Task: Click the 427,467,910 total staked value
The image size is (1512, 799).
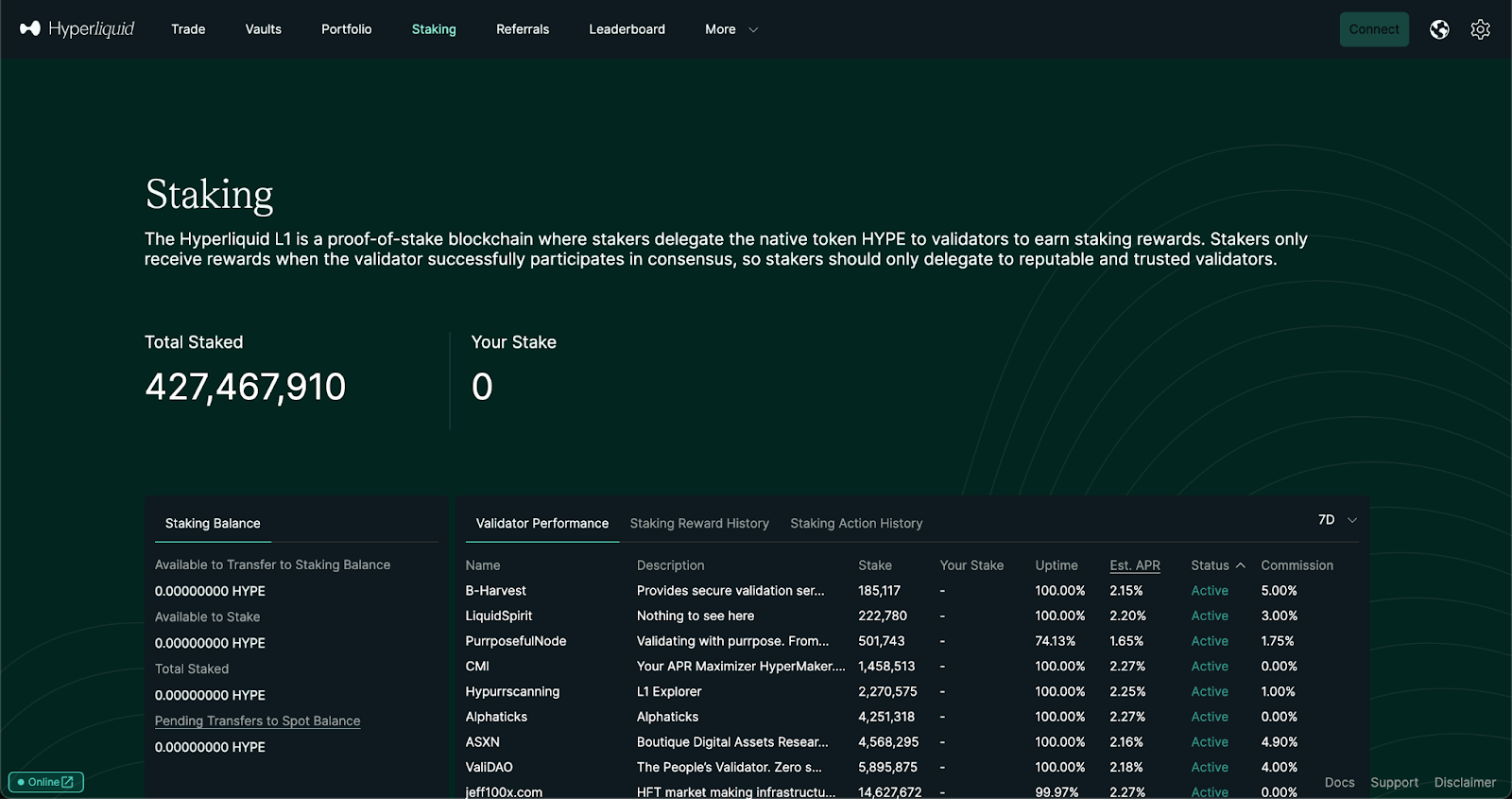Action: click(246, 387)
